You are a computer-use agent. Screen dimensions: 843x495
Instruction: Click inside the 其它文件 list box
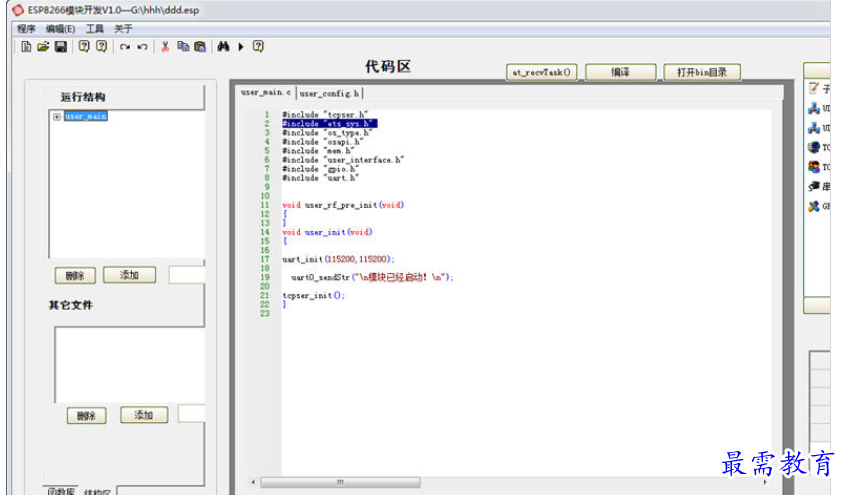click(130, 365)
